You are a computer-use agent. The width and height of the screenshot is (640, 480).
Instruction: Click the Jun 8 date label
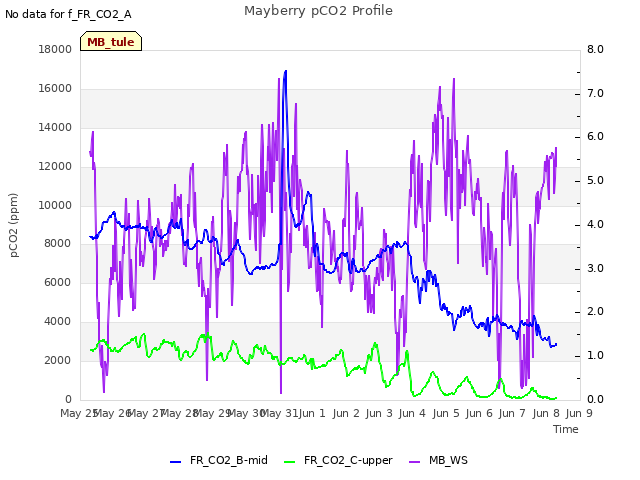click(x=546, y=414)
